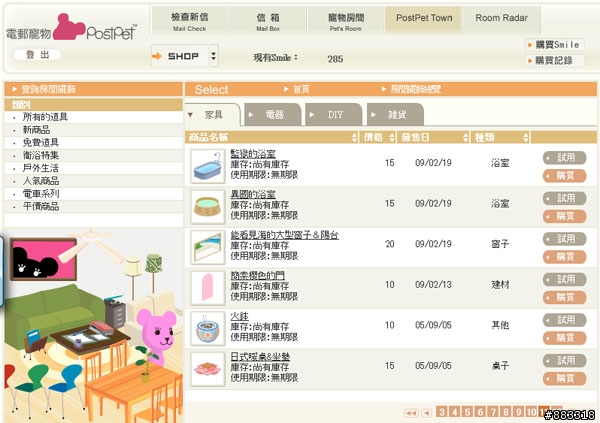
Task: Go to page 10
Action: tap(531, 412)
